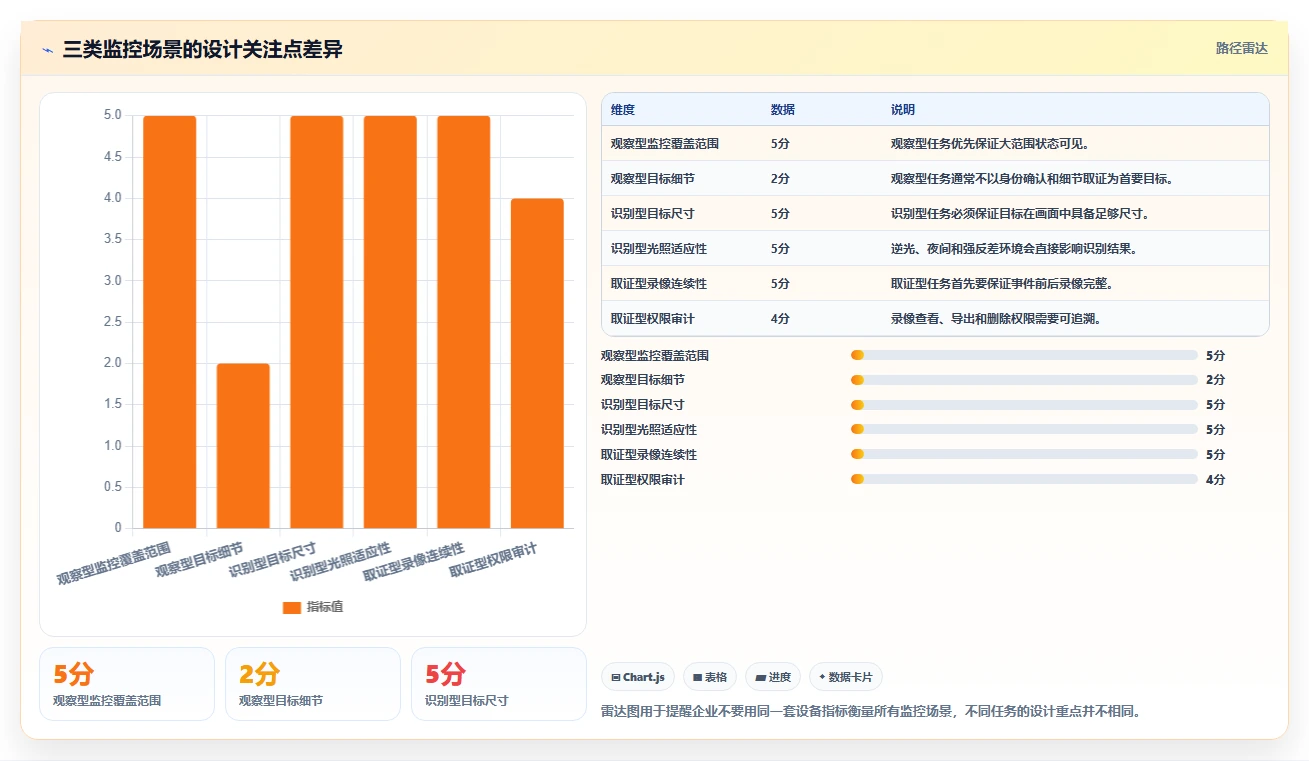
Task: Click the 数据 table column header
Action: pos(783,110)
